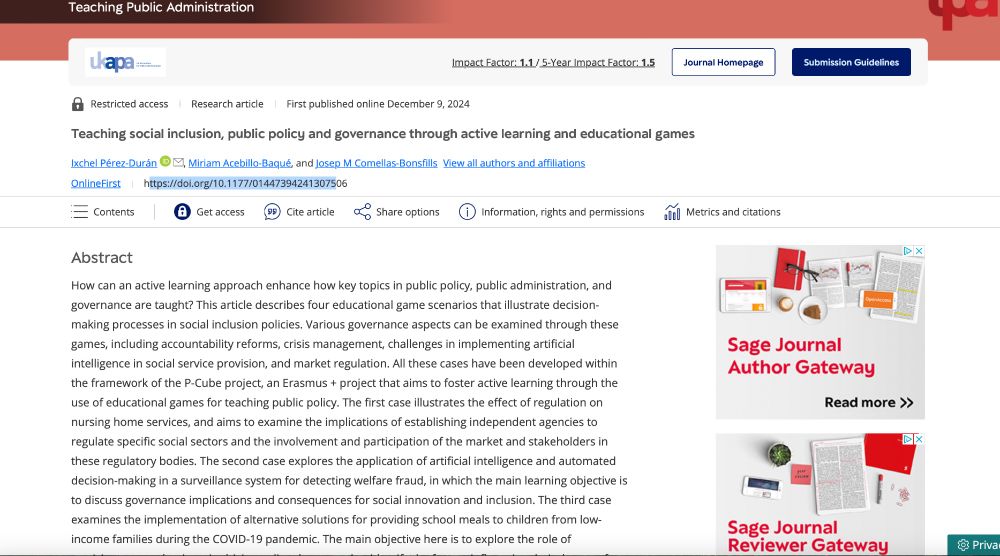The height and width of the screenshot is (556, 1000).
Task: Click the Research article label
Action: (227, 104)
